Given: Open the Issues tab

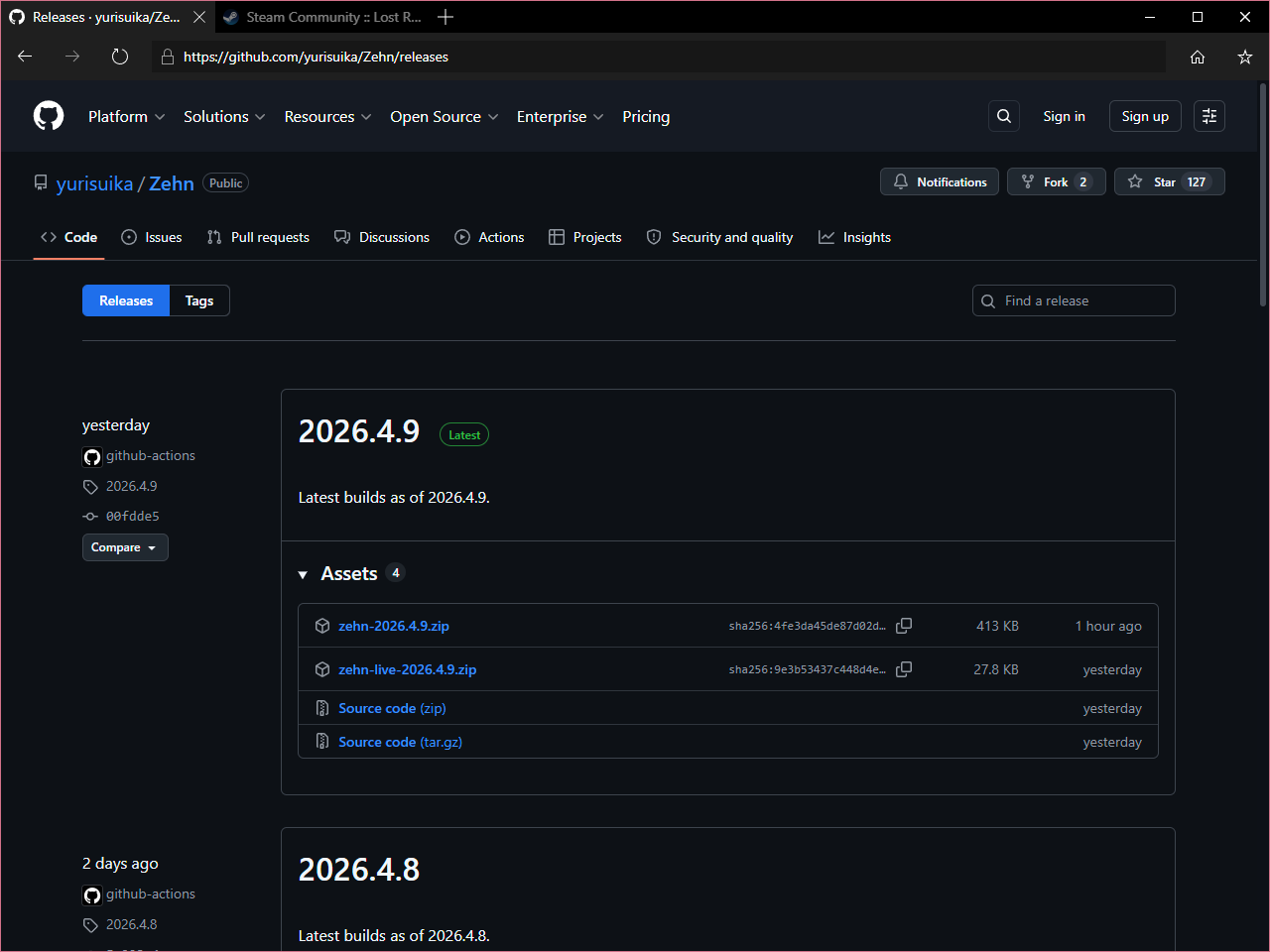Looking at the screenshot, I should pyautogui.click(x=151, y=237).
